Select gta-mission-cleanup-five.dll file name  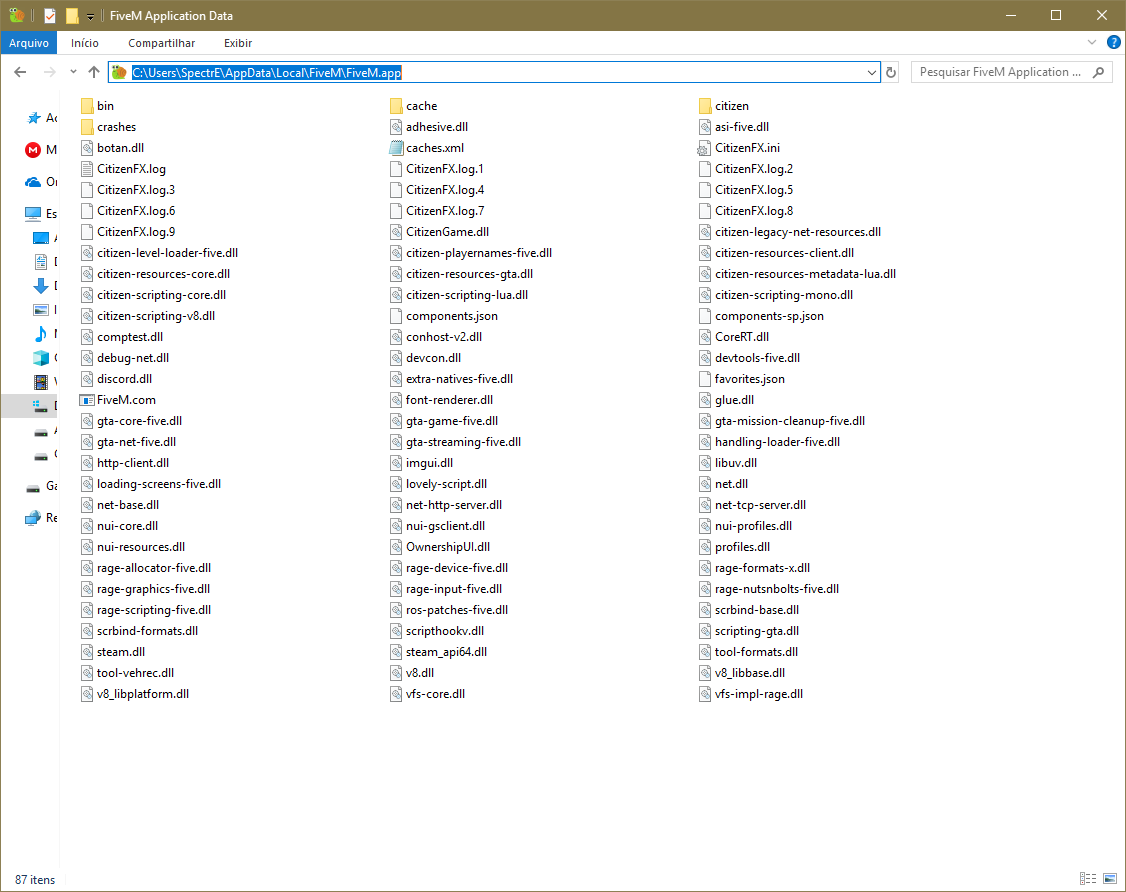point(790,421)
